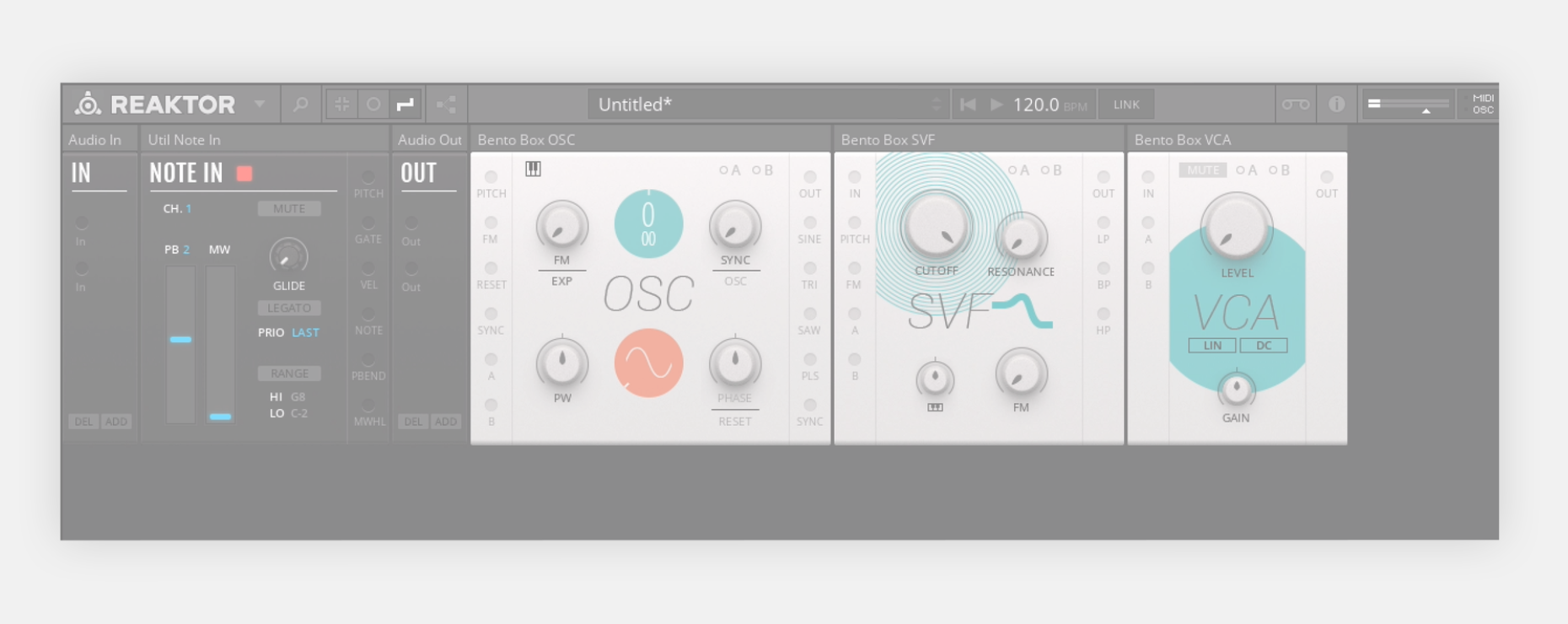This screenshot has height=624, width=1568.
Task: Select snapshot A in Bento Box SVF
Action: point(1018,170)
